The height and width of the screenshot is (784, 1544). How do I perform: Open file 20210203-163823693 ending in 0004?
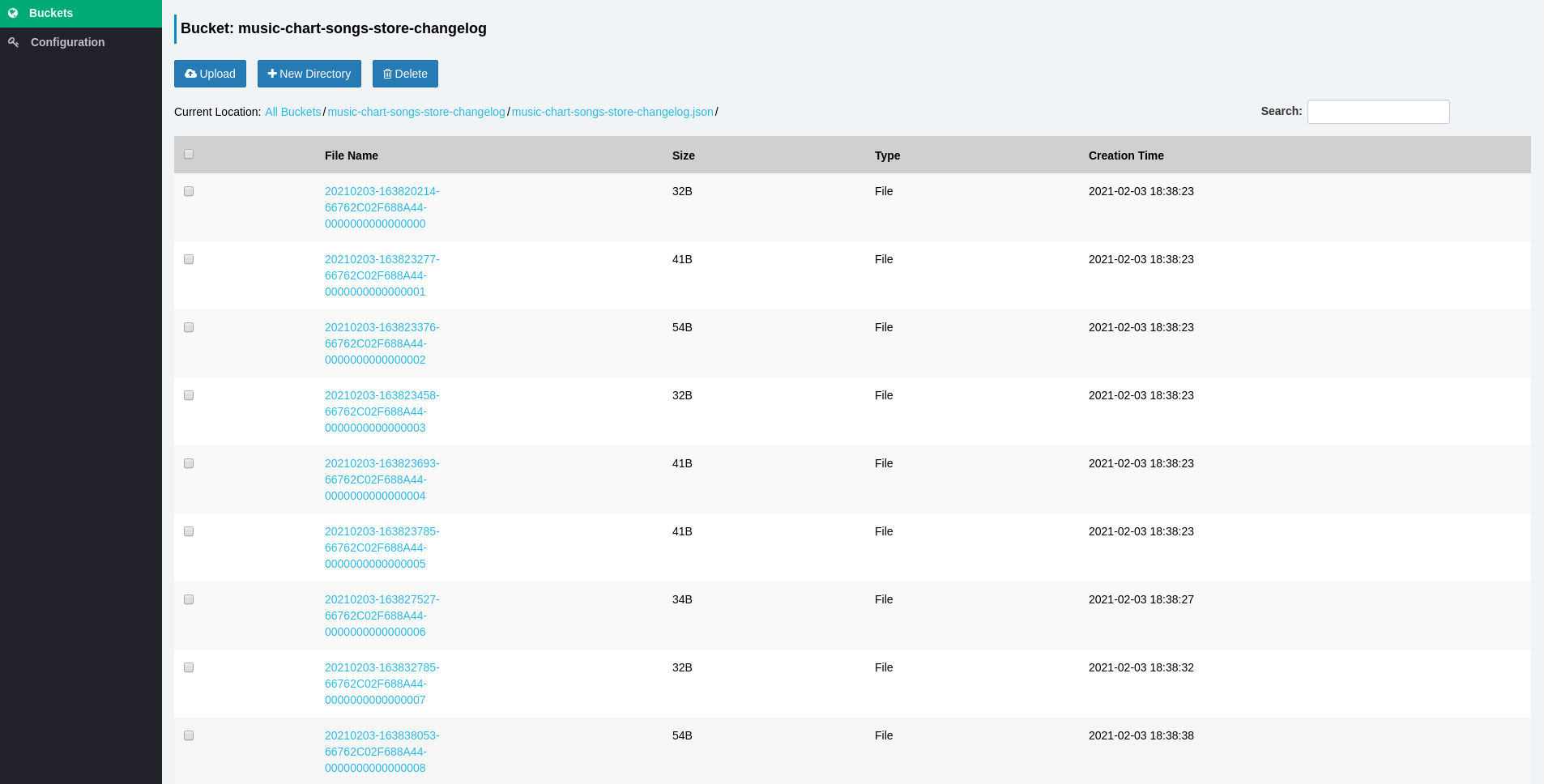tap(382, 479)
